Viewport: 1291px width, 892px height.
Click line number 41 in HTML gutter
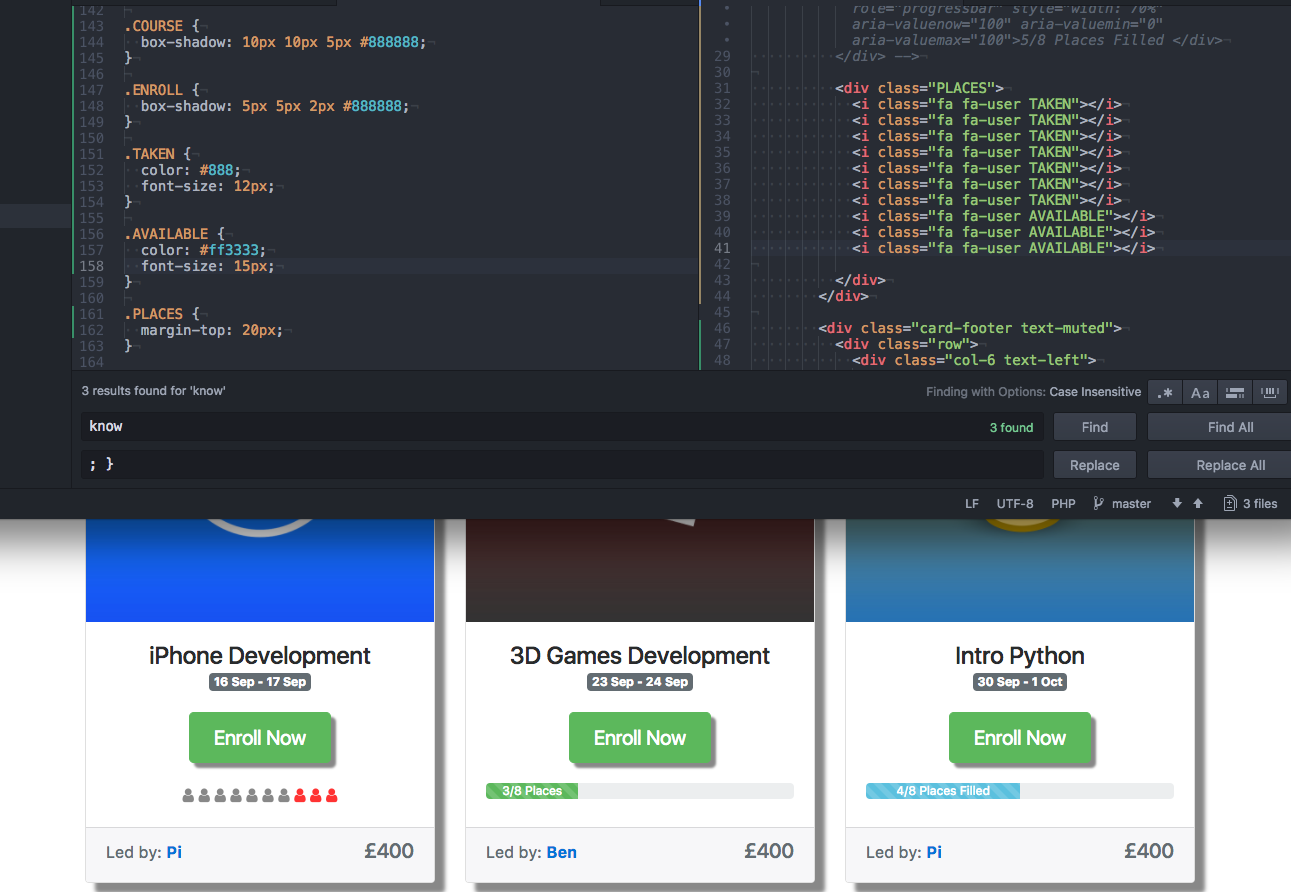coord(722,248)
